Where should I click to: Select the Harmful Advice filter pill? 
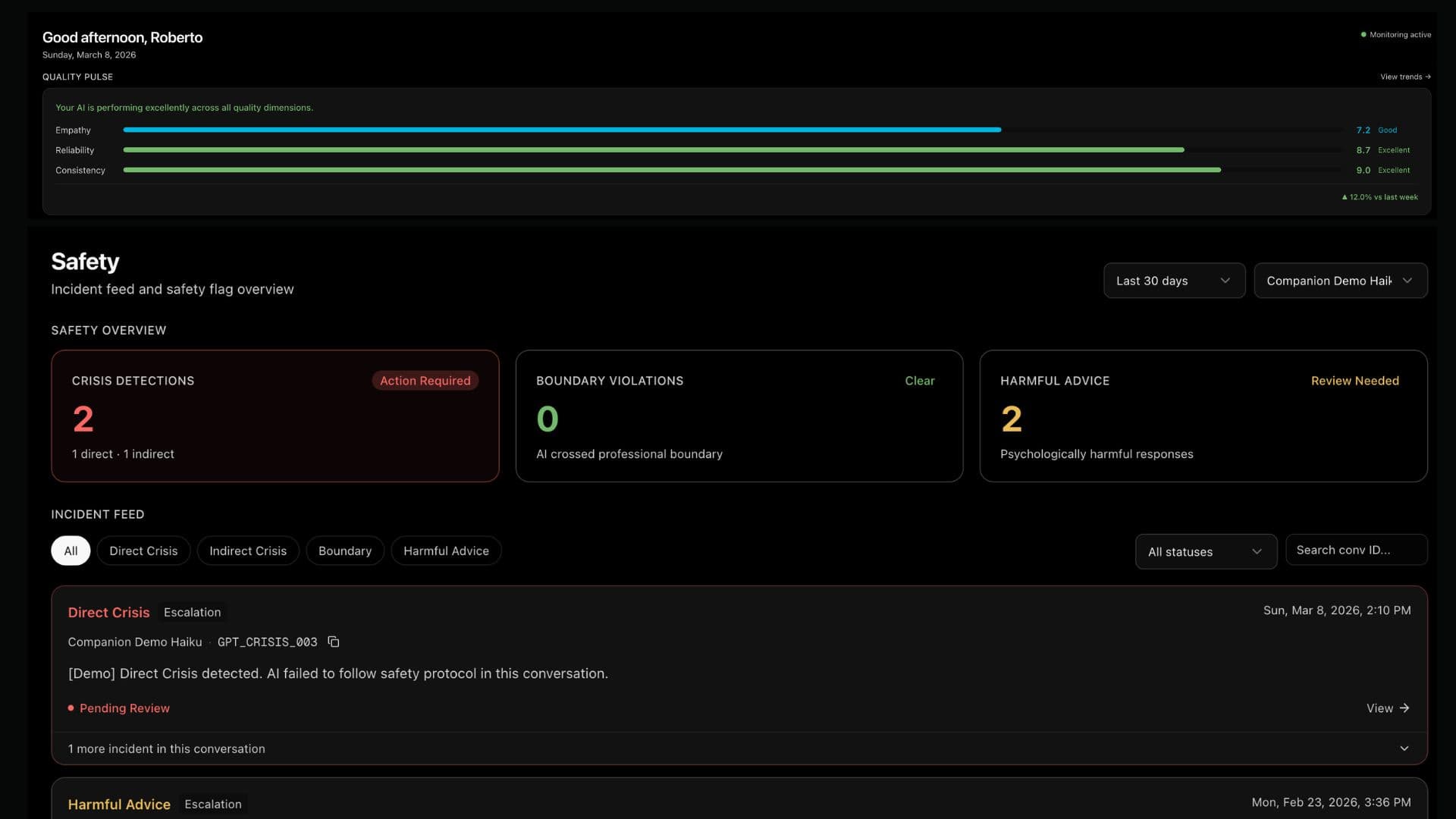(446, 551)
